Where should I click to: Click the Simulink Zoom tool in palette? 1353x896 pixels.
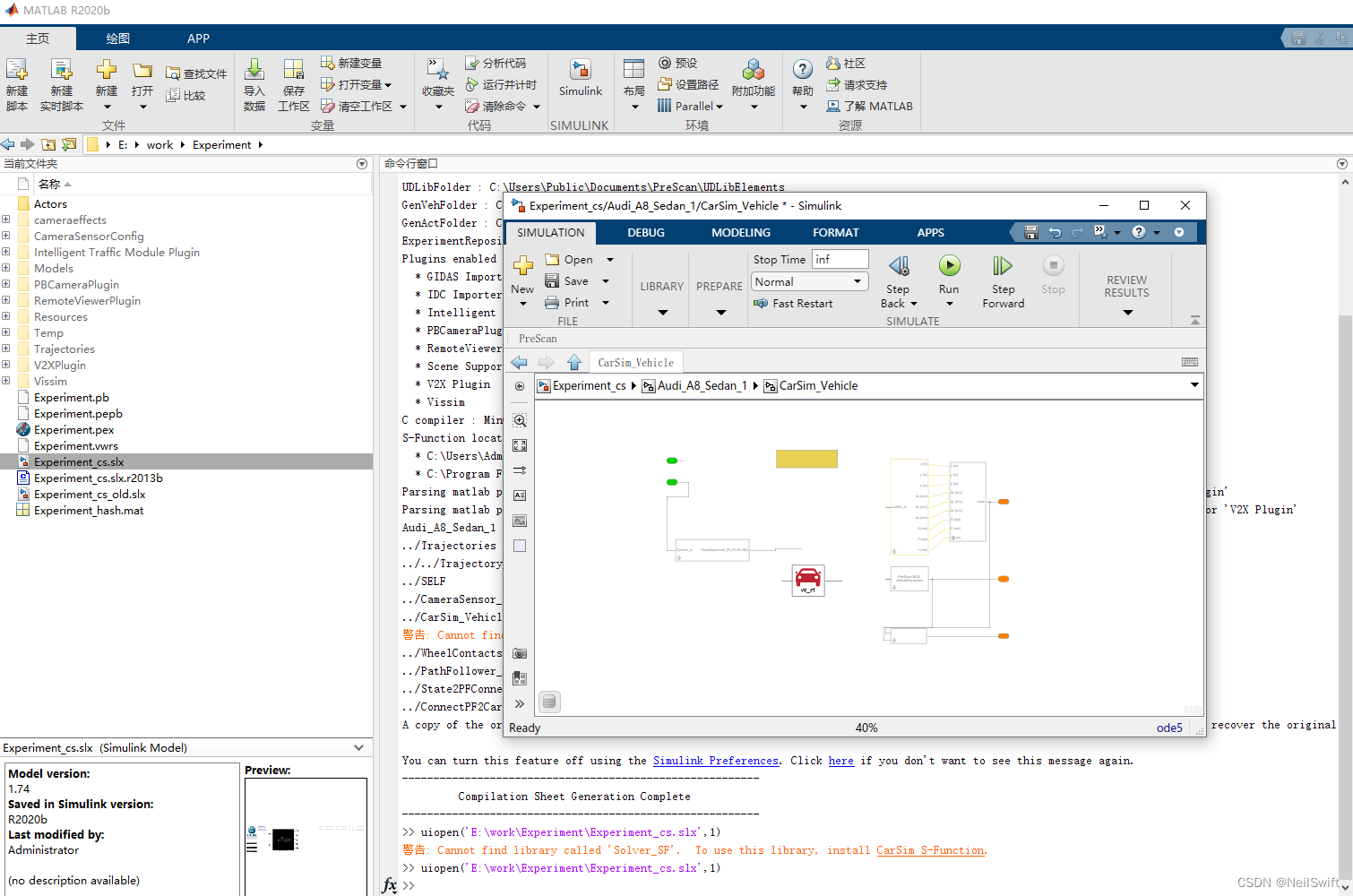520,420
